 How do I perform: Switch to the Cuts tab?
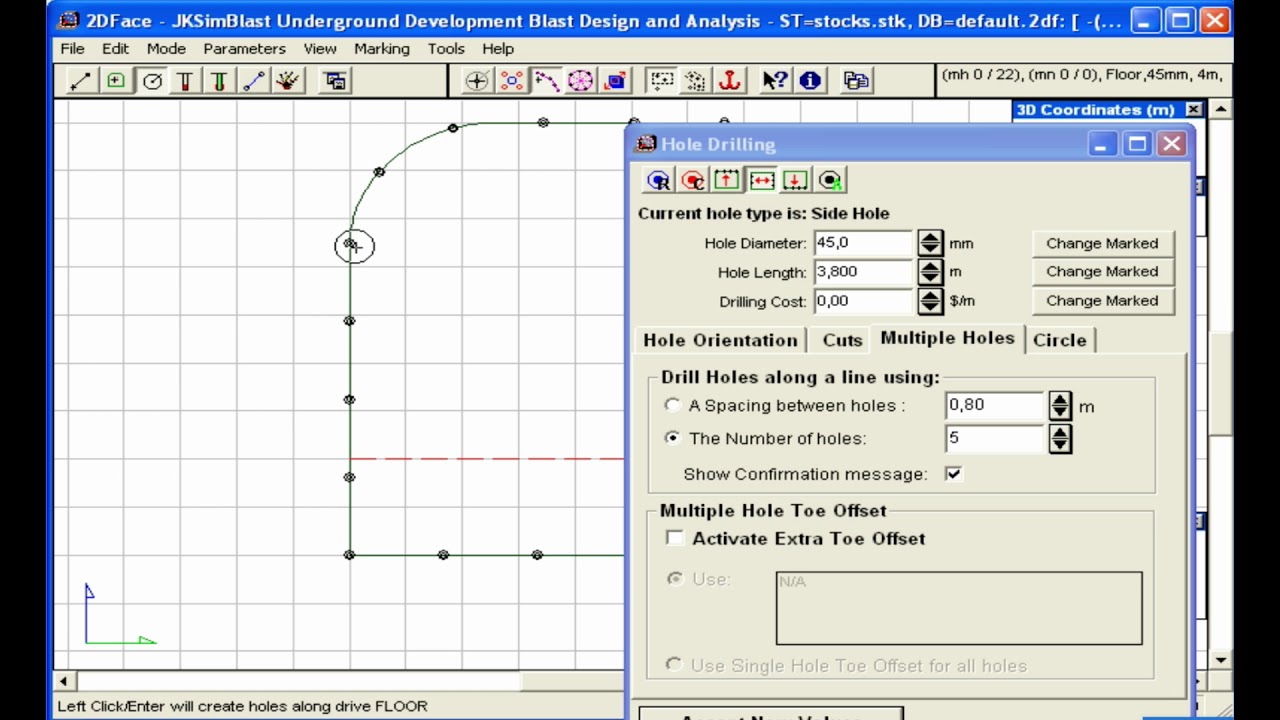(x=842, y=340)
